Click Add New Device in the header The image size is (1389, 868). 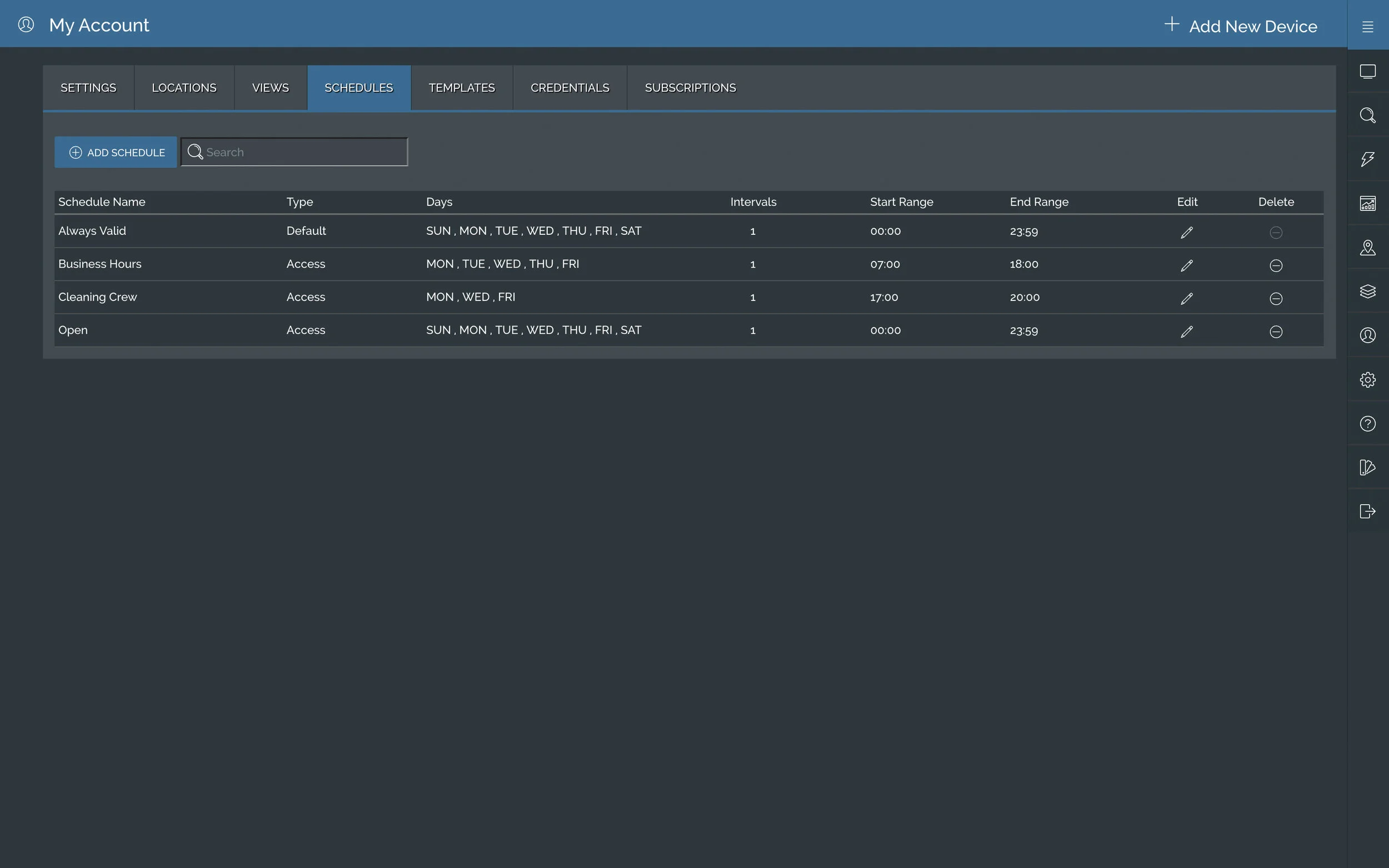(x=1240, y=26)
